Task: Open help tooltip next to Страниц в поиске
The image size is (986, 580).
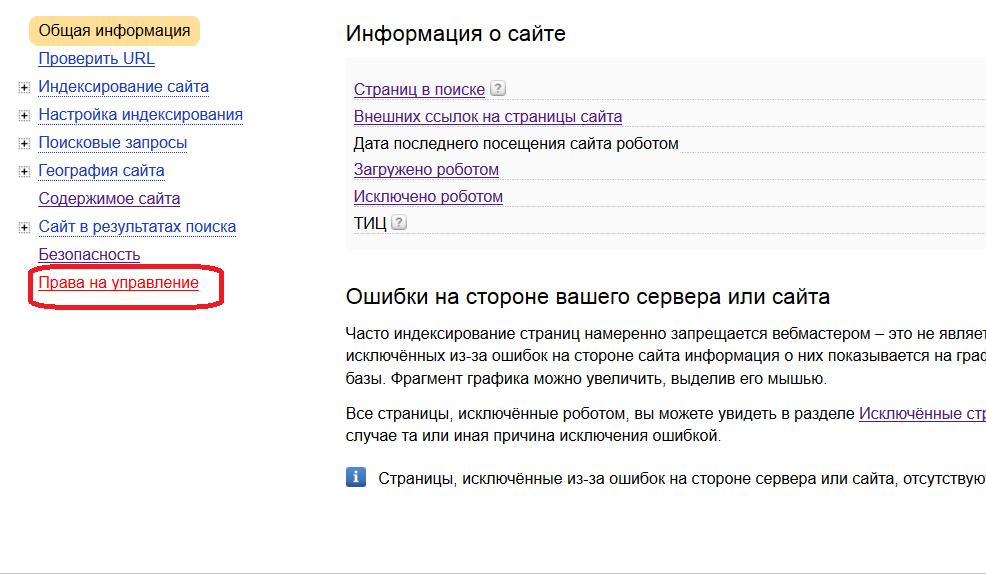Action: point(497,89)
